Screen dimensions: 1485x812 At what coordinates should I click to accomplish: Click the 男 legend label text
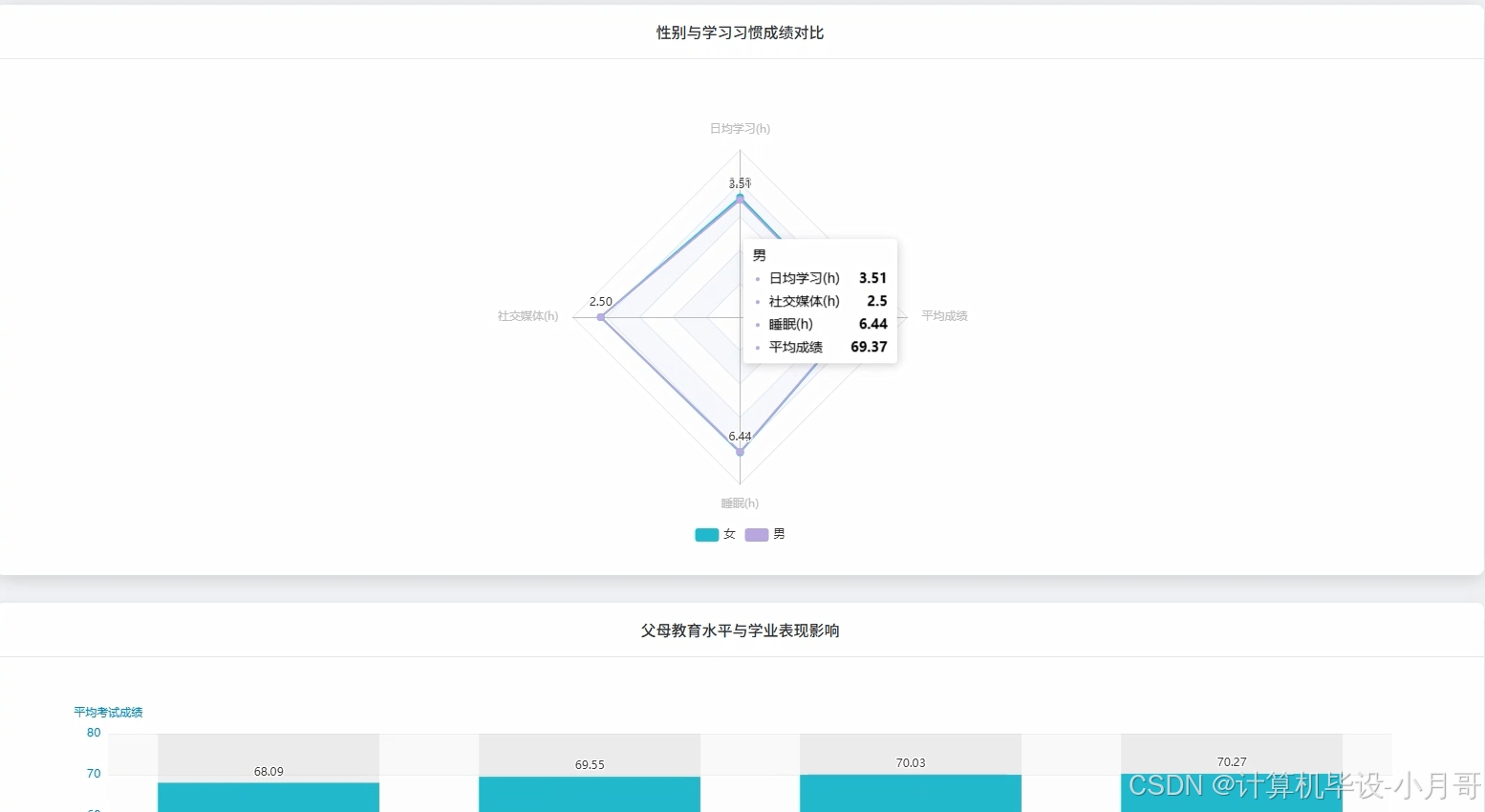[779, 535]
